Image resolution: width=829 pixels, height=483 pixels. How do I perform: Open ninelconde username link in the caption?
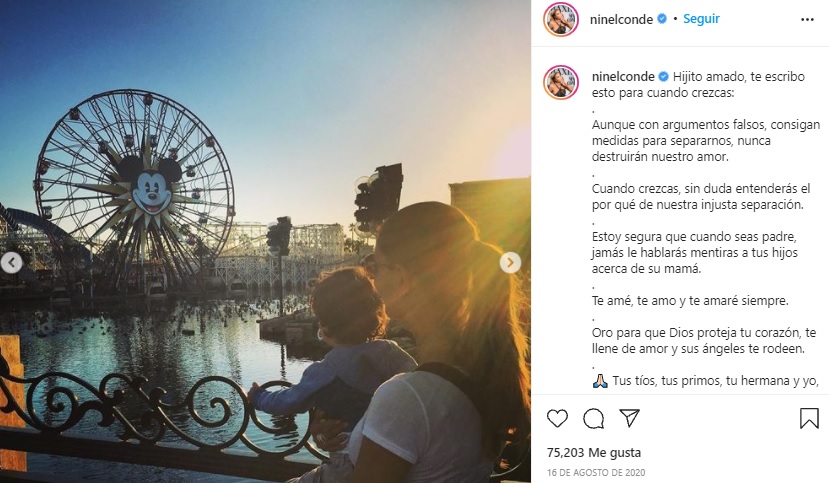coord(623,77)
